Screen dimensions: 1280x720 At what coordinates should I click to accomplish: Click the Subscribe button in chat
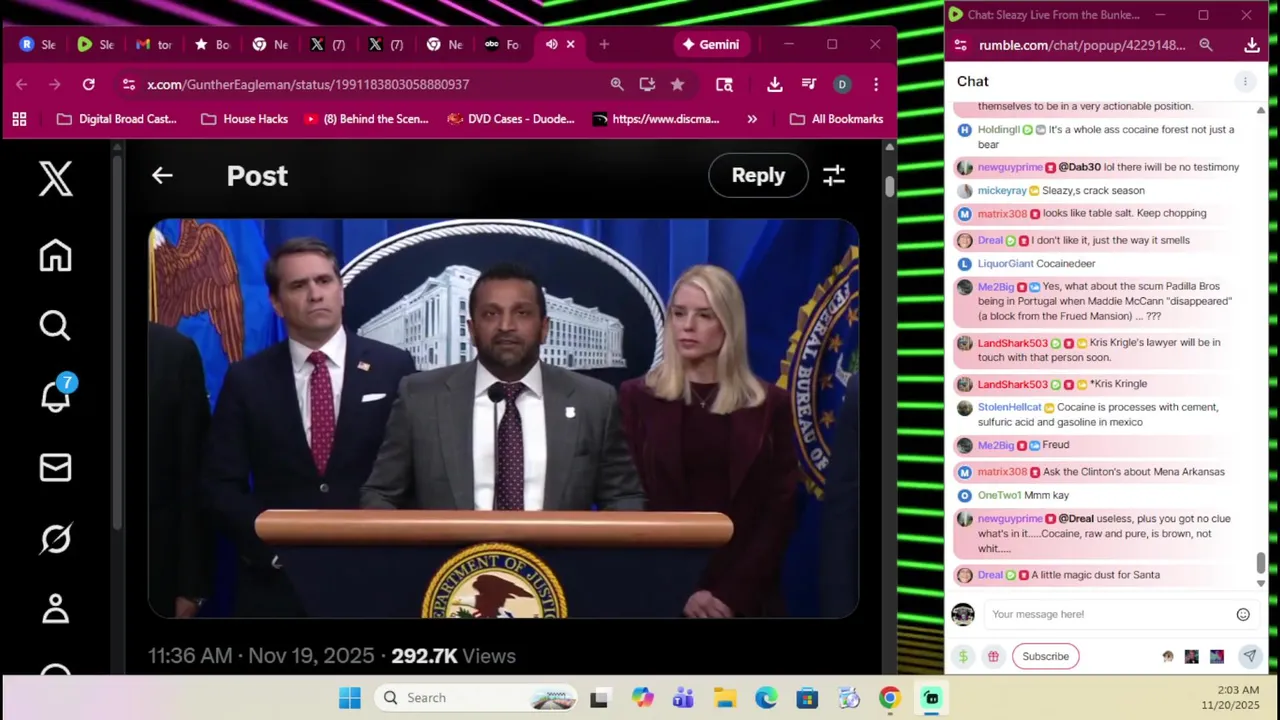(x=1045, y=657)
